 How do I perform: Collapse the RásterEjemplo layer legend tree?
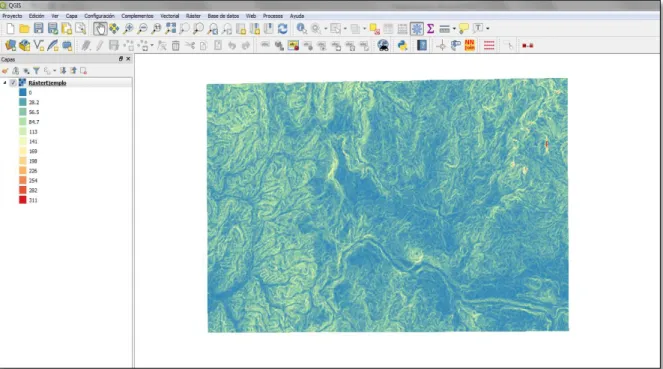[5, 83]
